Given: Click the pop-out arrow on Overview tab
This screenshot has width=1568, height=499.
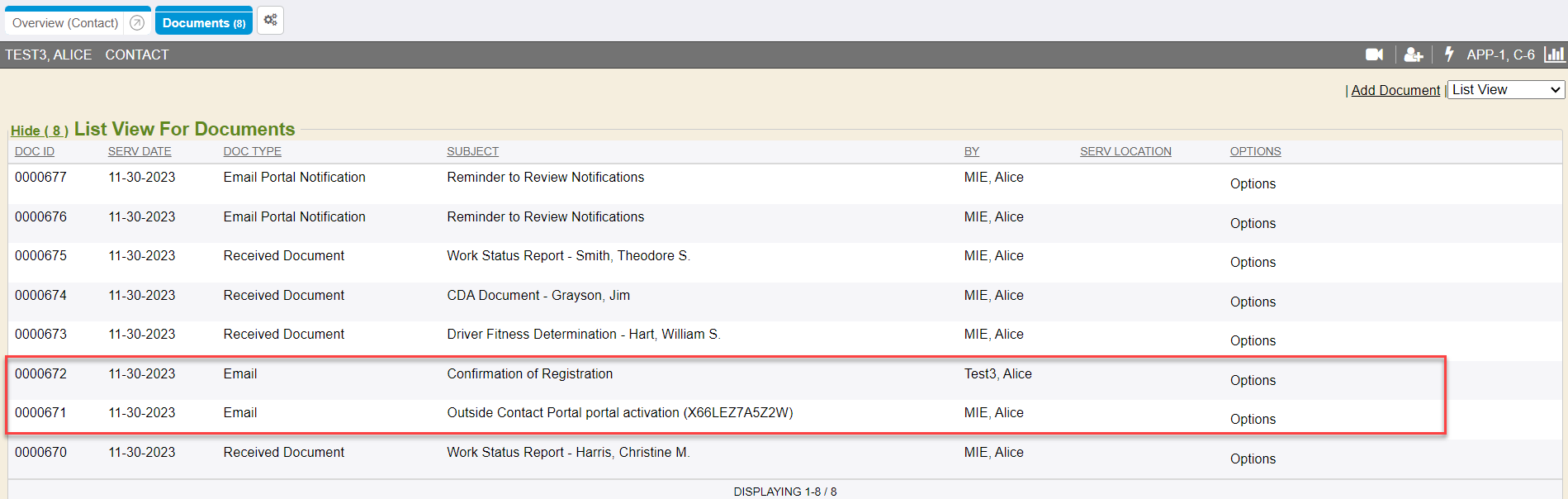Looking at the screenshot, I should pos(137,23).
